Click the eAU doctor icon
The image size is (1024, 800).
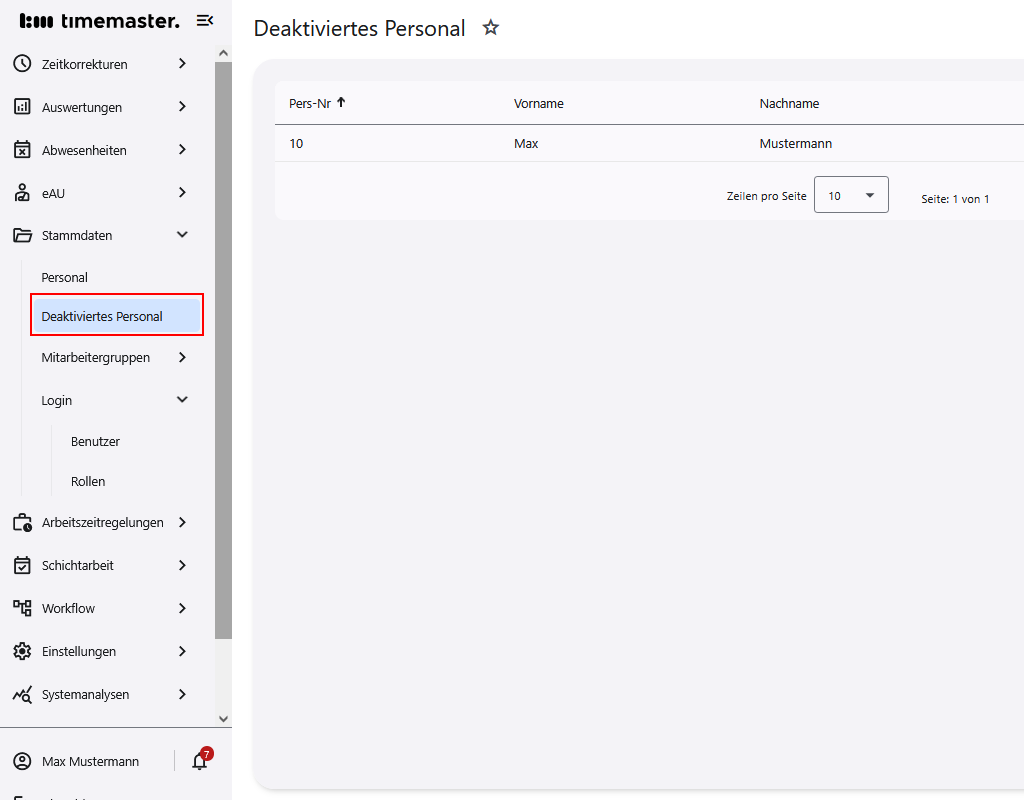point(22,193)
